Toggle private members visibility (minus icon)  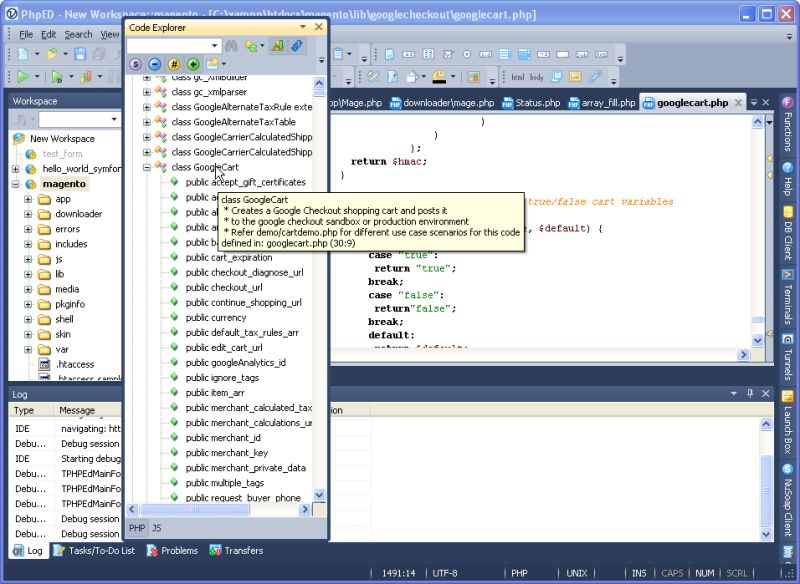(x=154, y=63)
